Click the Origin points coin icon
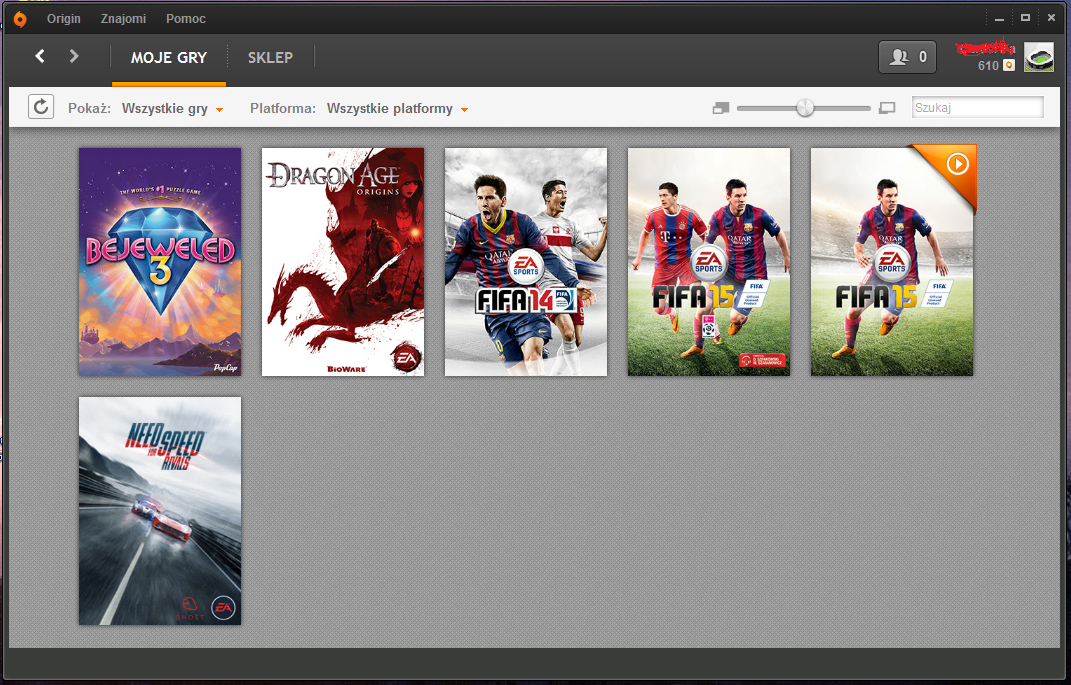This screenshot has height=685, width=1071. (x=1009, y=66)
